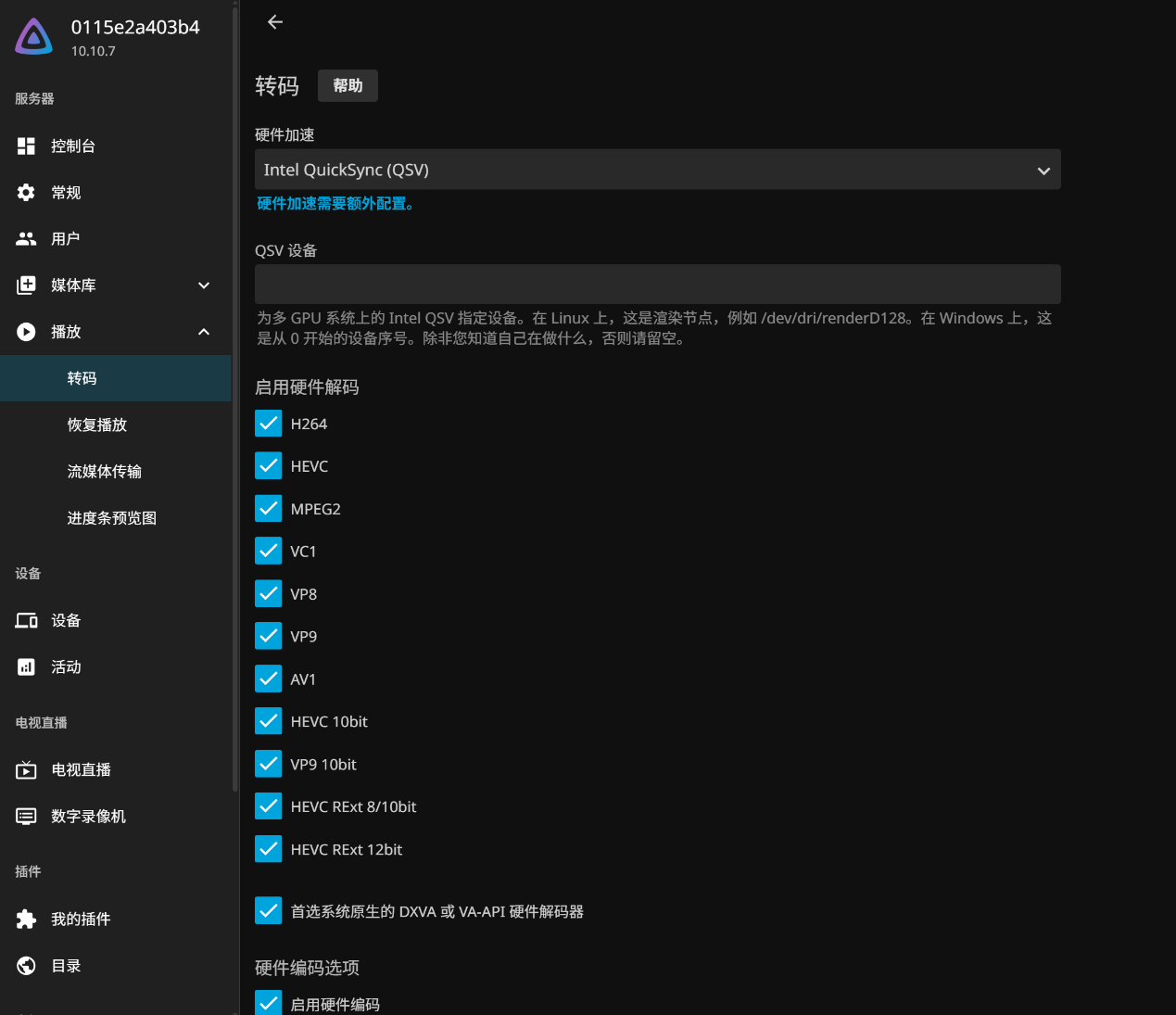Go back using the arrow icon

[x=275, y=22]
